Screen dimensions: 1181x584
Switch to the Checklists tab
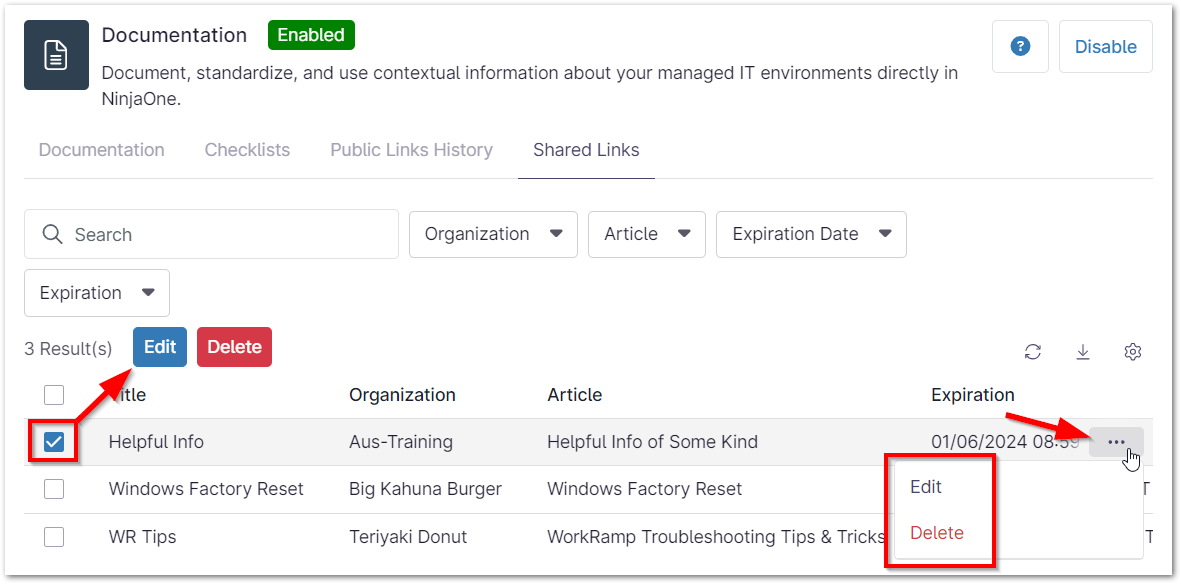click(247, 149)
